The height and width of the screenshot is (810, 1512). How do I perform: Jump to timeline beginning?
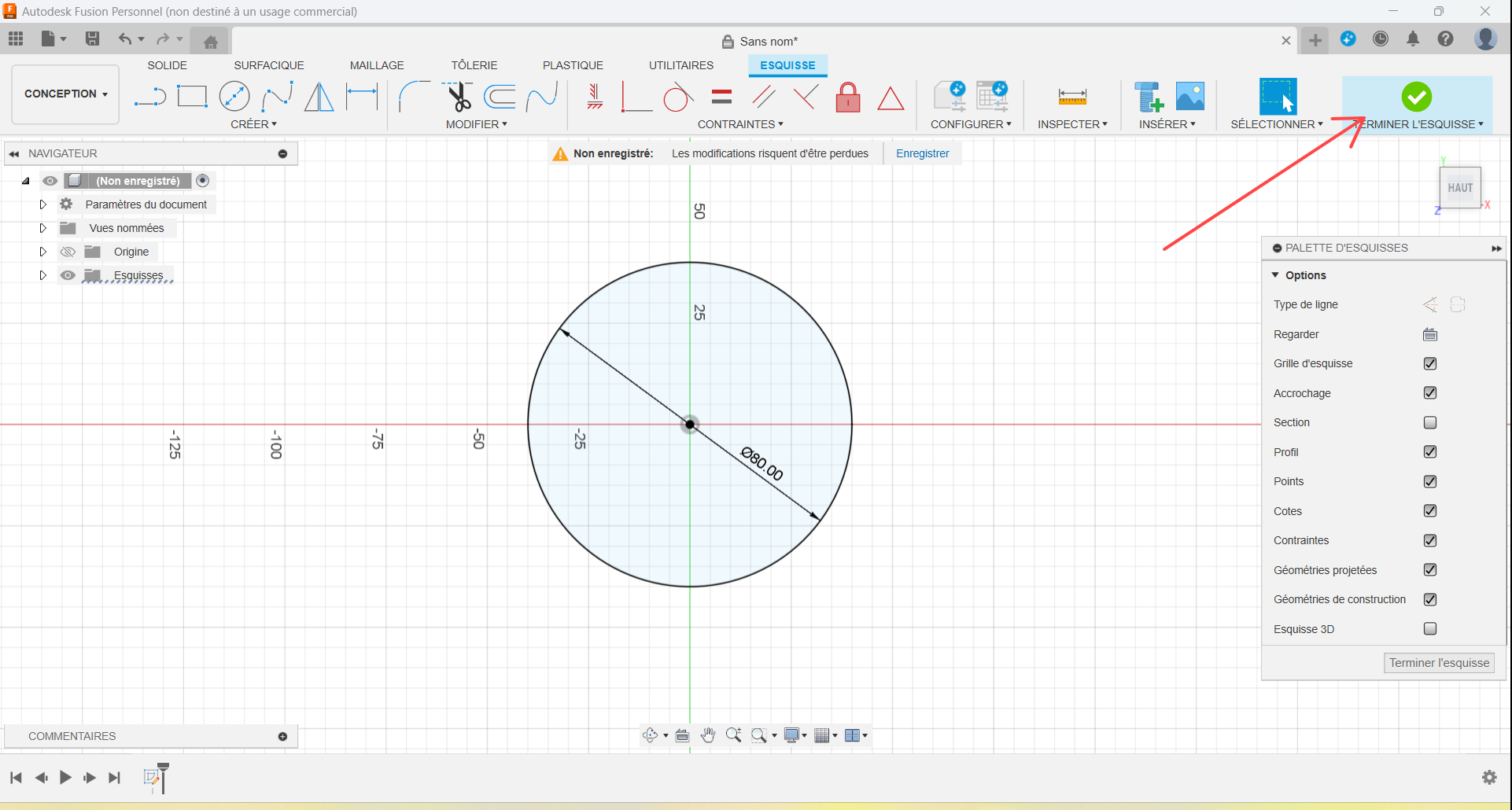coord(16,778)
